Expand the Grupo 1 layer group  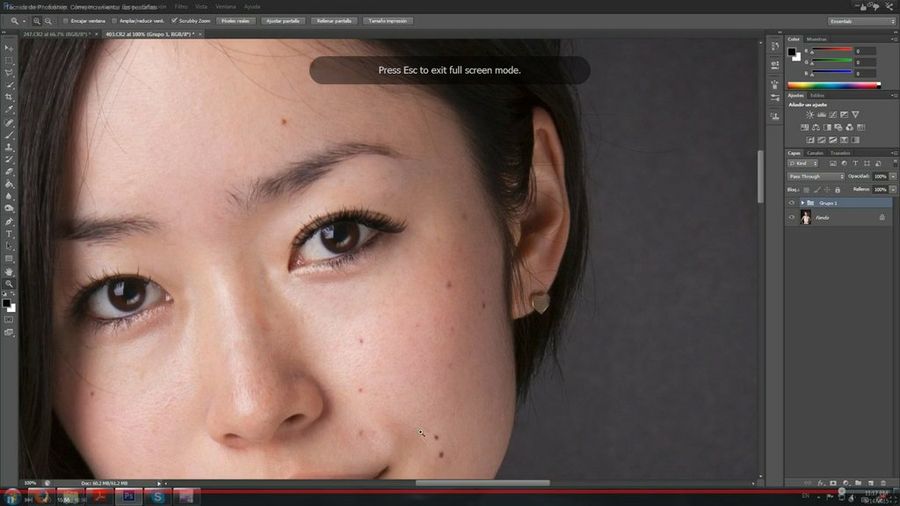tap(802, 203)
